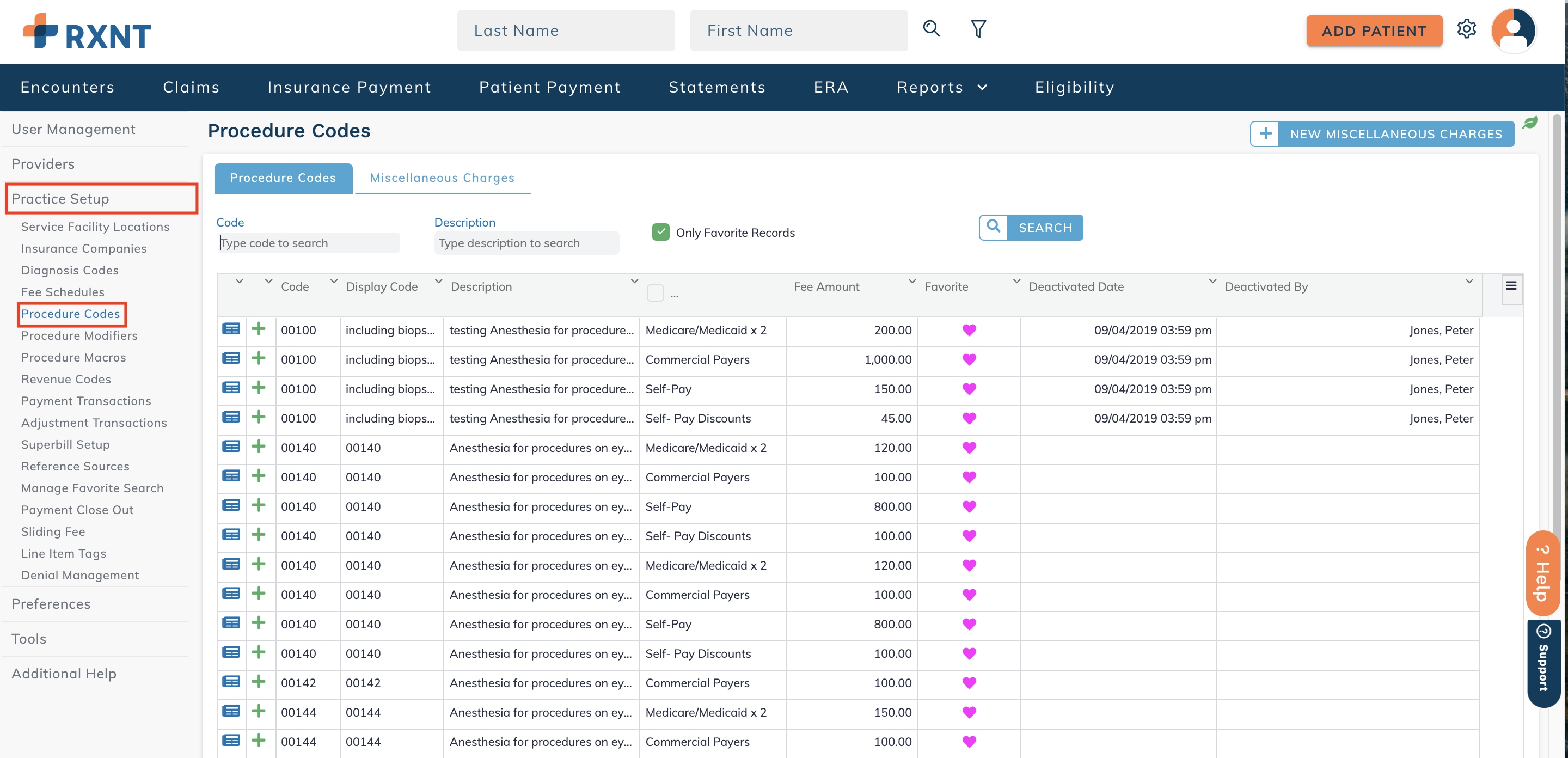Open details icon for 00144 Medicare/Medicaid row

click(231, 711)
